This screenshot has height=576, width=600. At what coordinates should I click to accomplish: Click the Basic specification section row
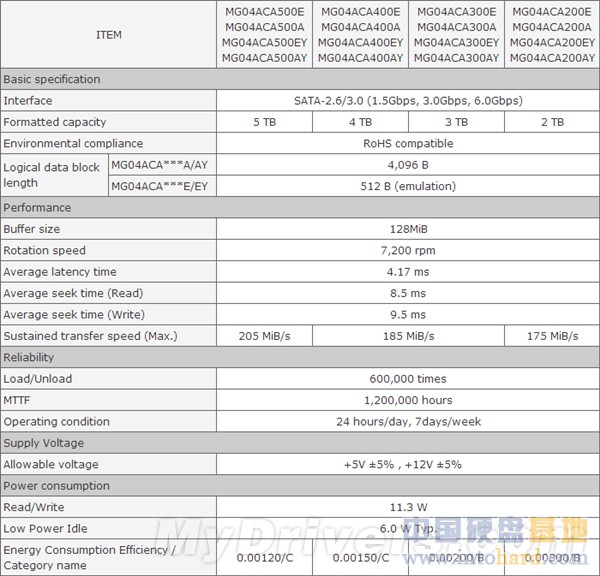(300, 79)
